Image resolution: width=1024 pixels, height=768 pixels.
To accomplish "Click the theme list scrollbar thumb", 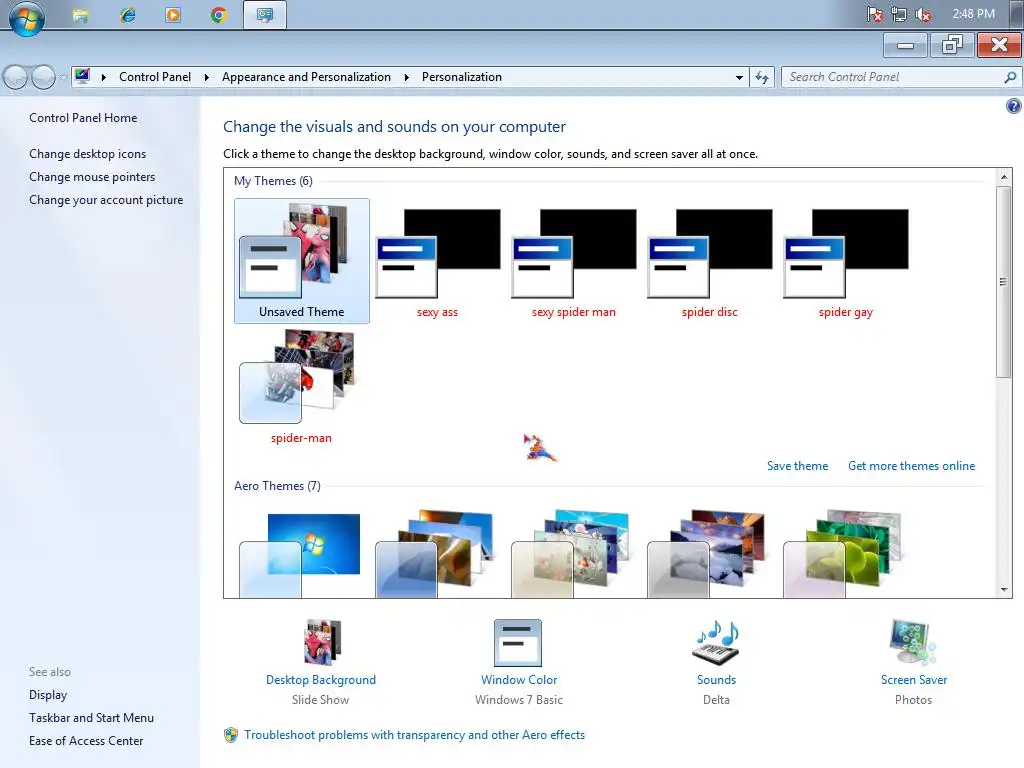I will click(x=1004, y=281).
